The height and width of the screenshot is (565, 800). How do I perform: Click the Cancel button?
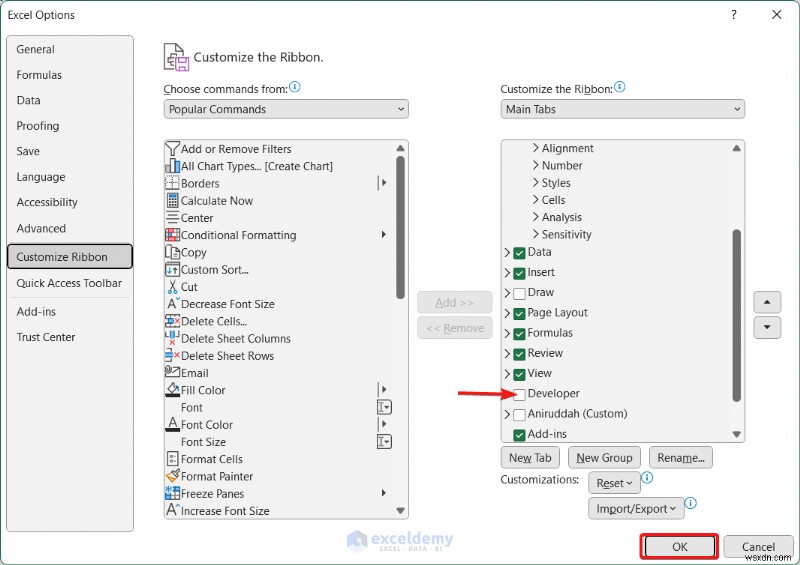[758, 547]
